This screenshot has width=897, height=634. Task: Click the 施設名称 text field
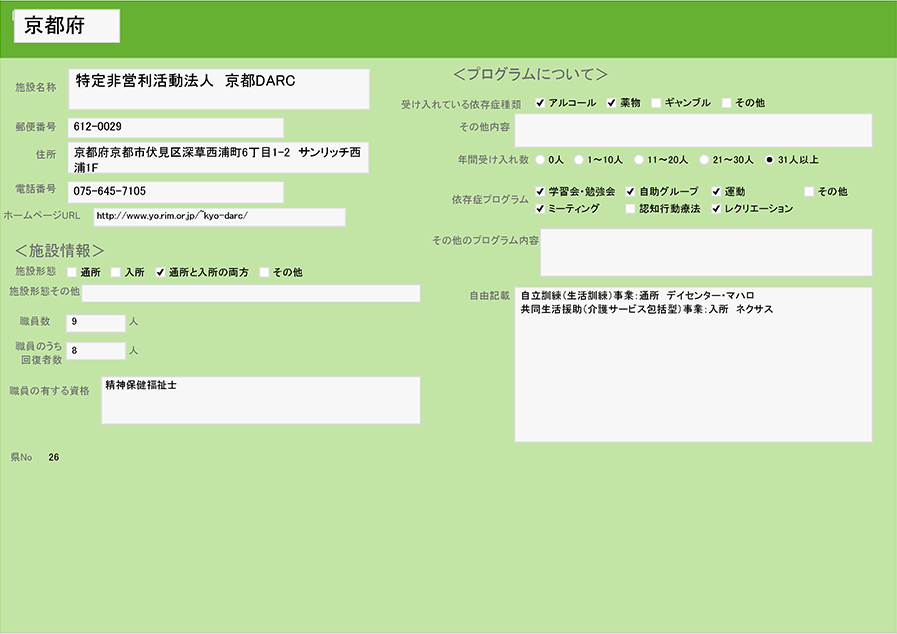tap(219, 89)
